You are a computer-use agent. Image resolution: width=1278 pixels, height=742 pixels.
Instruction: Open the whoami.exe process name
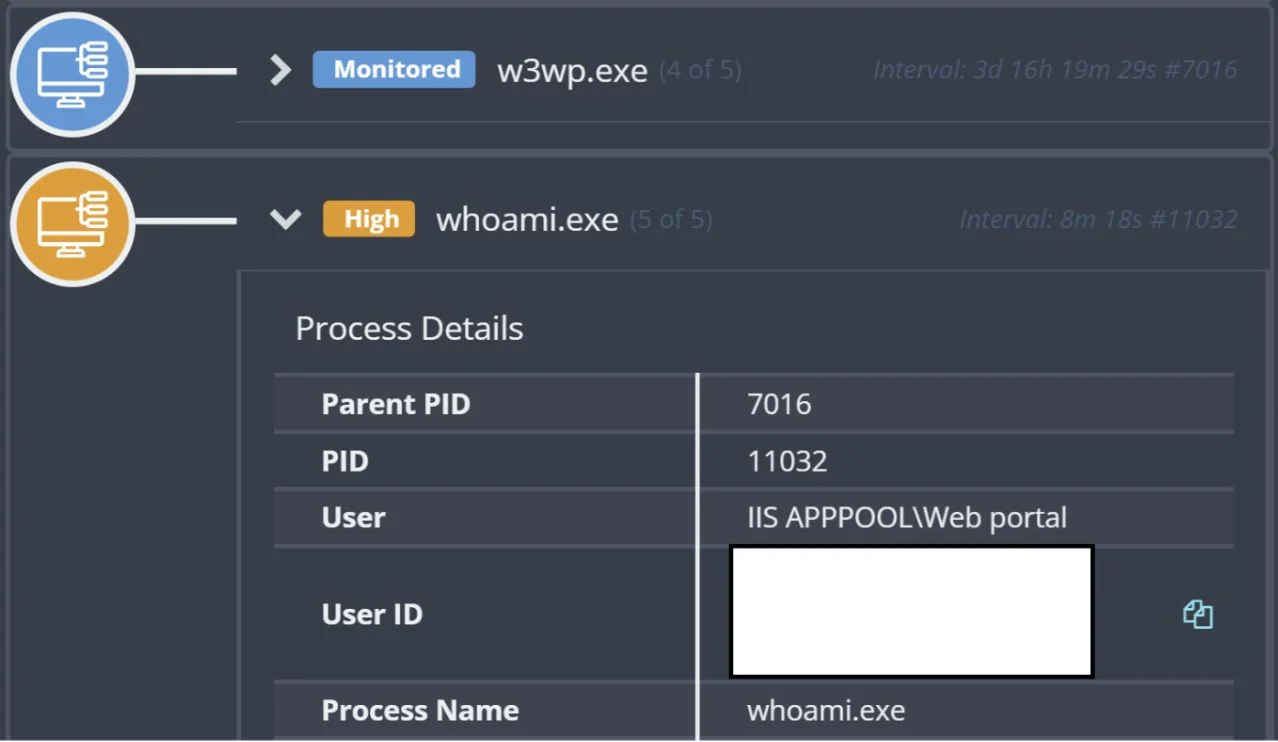tap(527, 219)
